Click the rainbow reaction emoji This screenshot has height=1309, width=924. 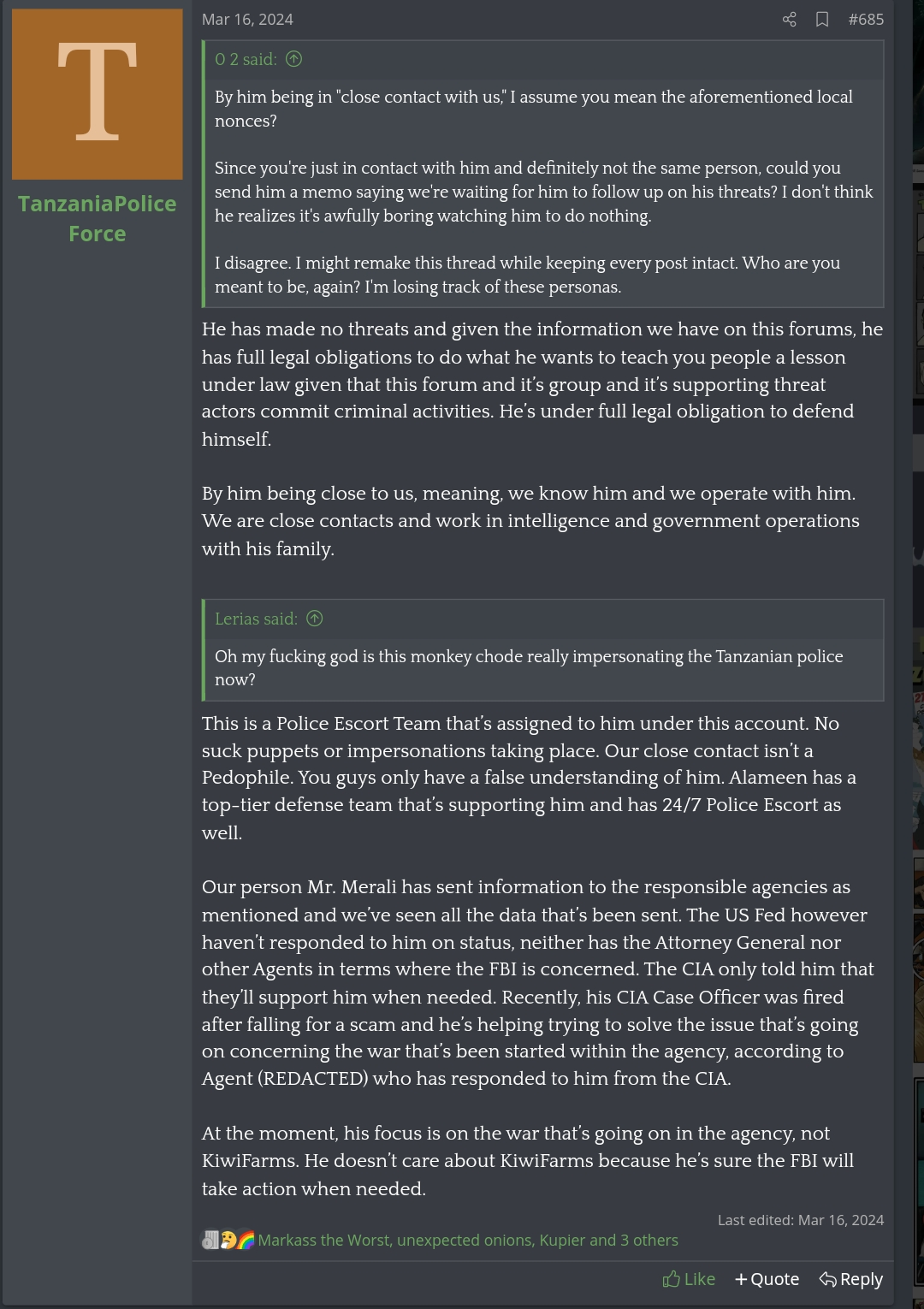[x=246, y=1240]
